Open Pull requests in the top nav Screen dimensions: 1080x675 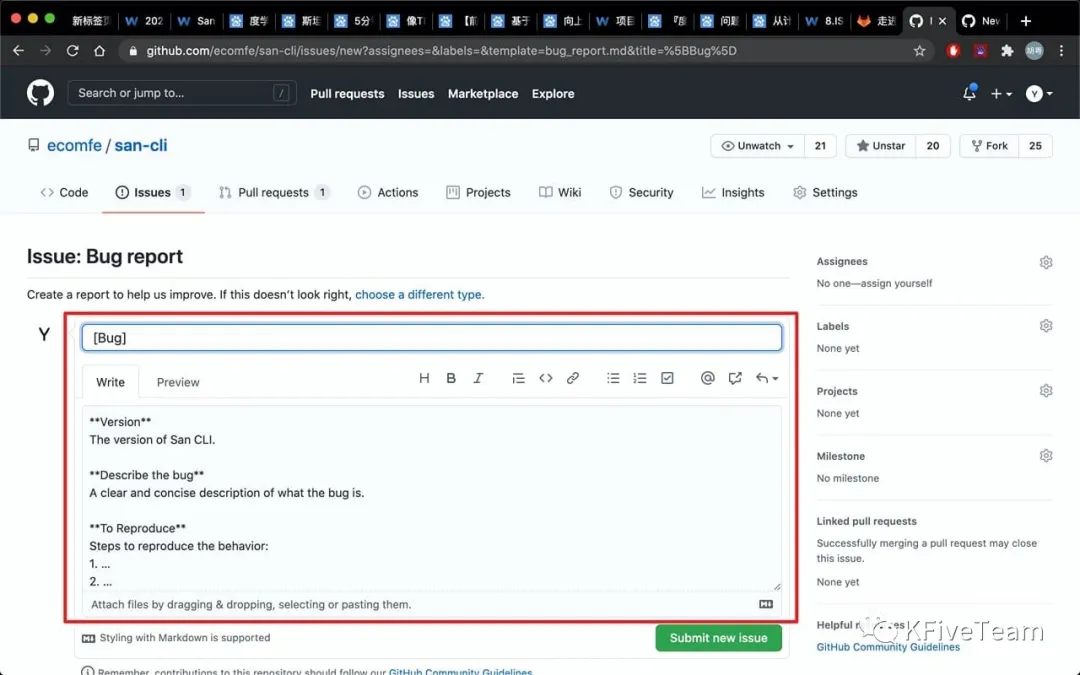tap(347, 94)
